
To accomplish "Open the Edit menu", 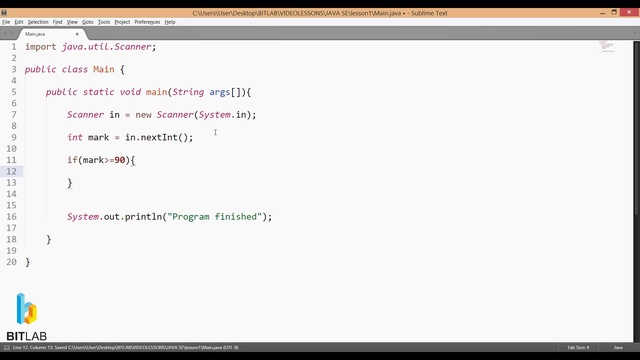I will (x=19, y=22).
